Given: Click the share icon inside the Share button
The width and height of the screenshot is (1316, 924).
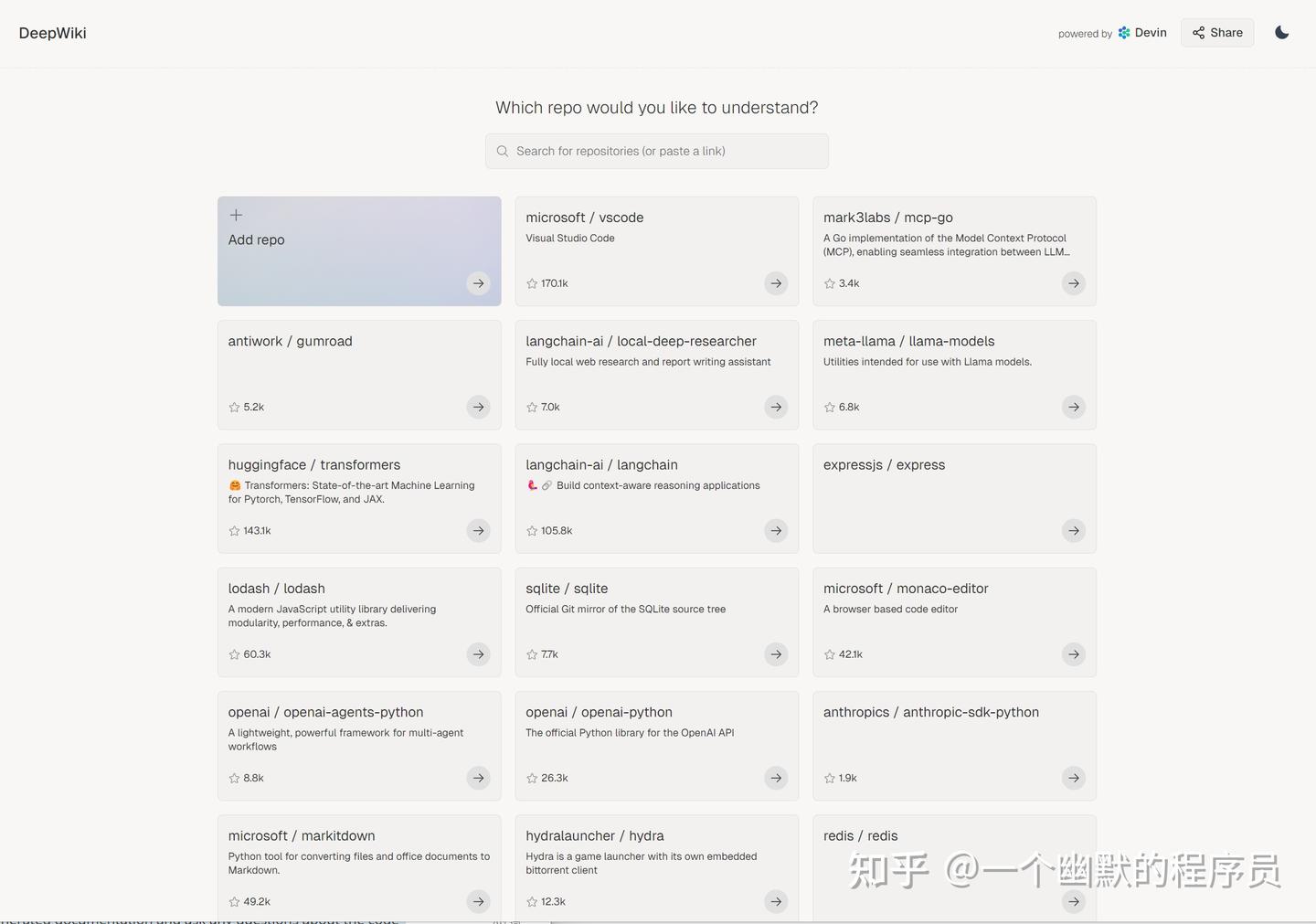Looking at the screenshot, I should coord(1198,32).
